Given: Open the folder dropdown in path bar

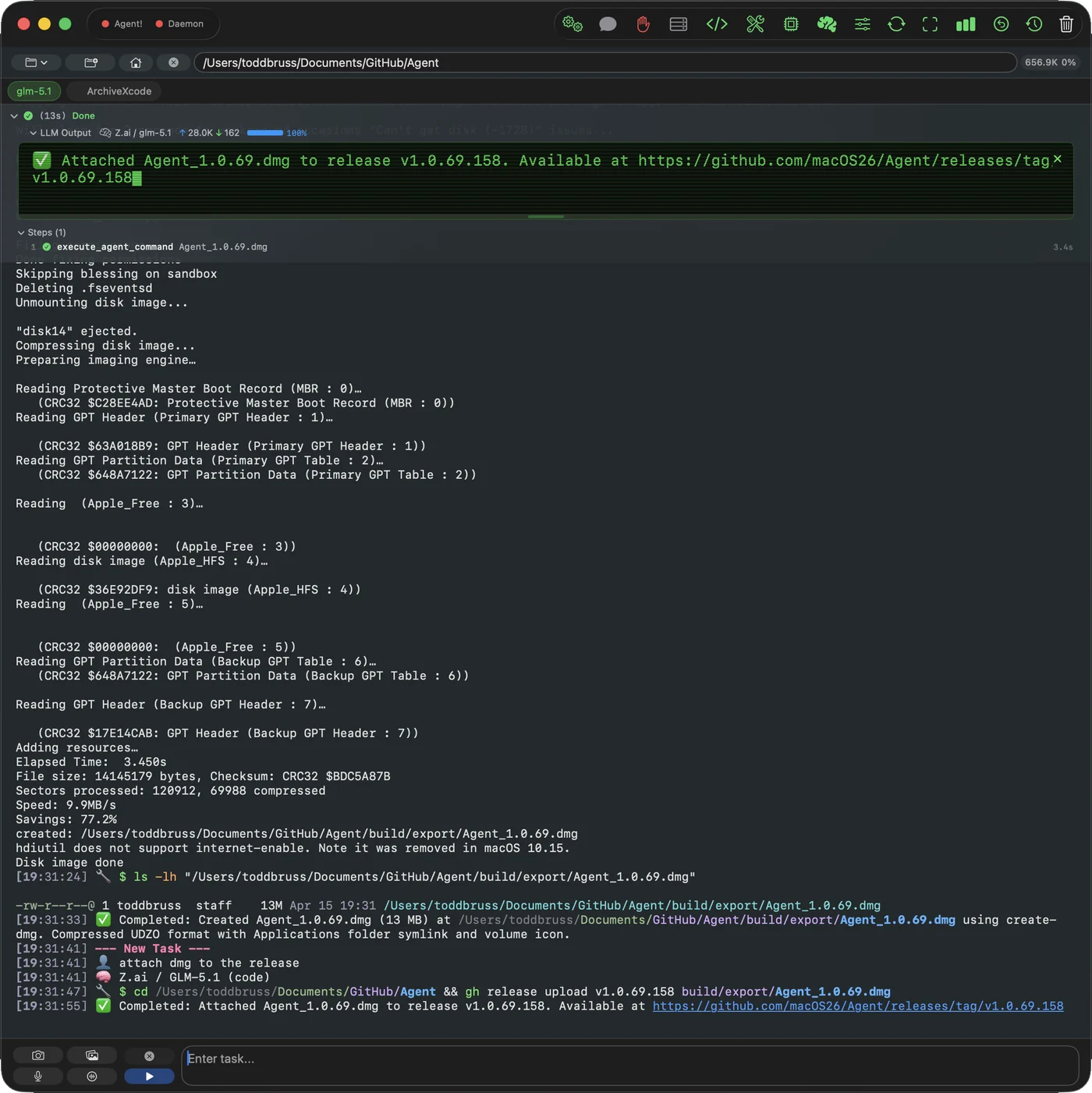Looking at the screenshot, I should [x=36, y=62].
